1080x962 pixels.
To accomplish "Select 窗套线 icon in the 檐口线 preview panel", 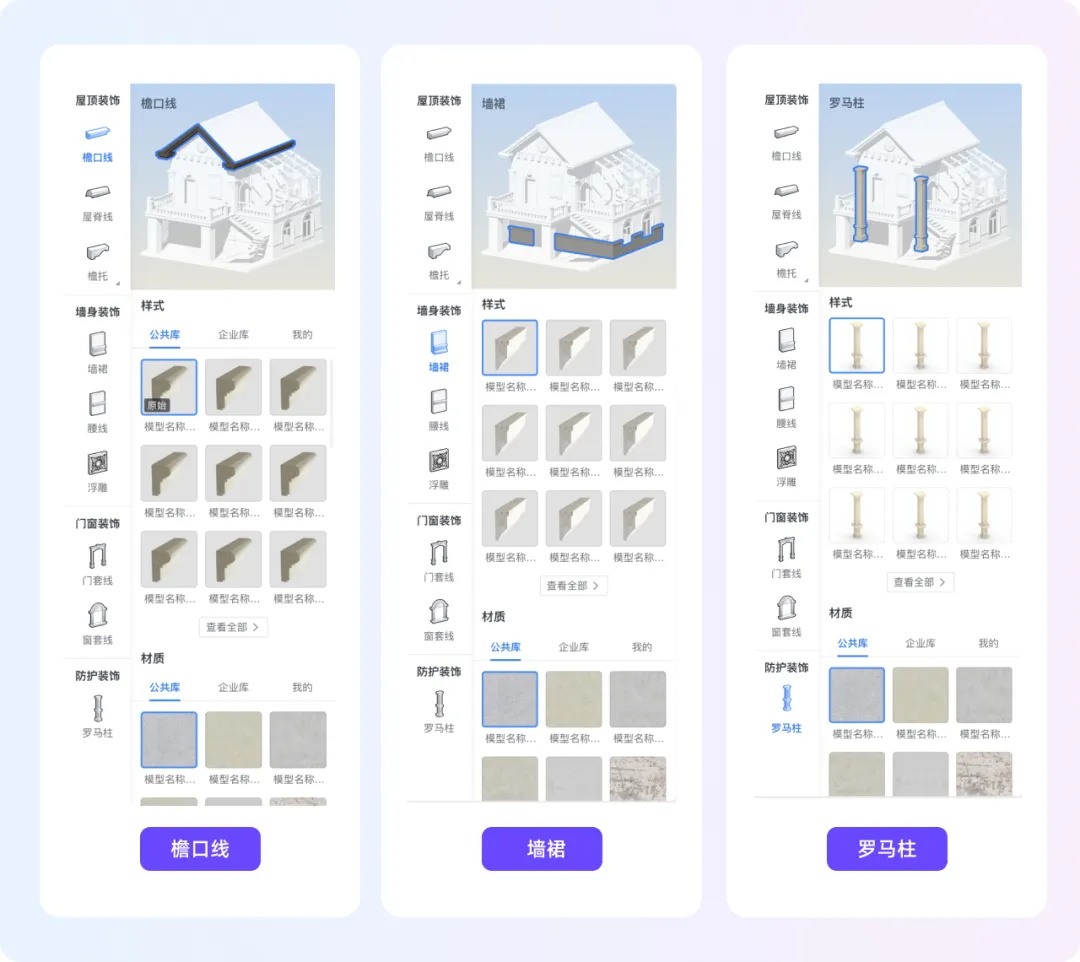I will 97,615.
